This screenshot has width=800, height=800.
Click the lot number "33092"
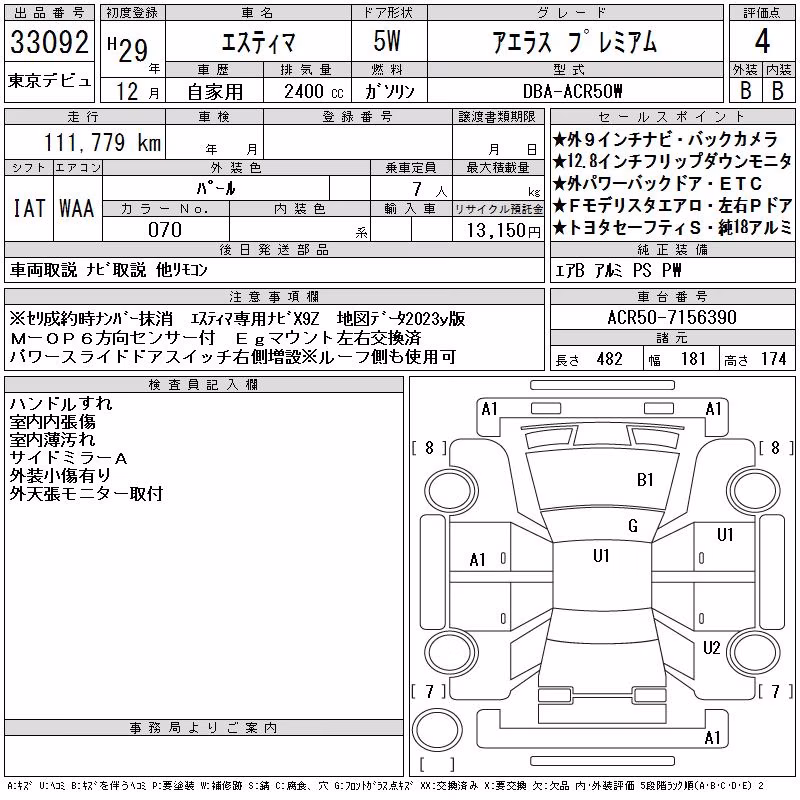point(49,42)
